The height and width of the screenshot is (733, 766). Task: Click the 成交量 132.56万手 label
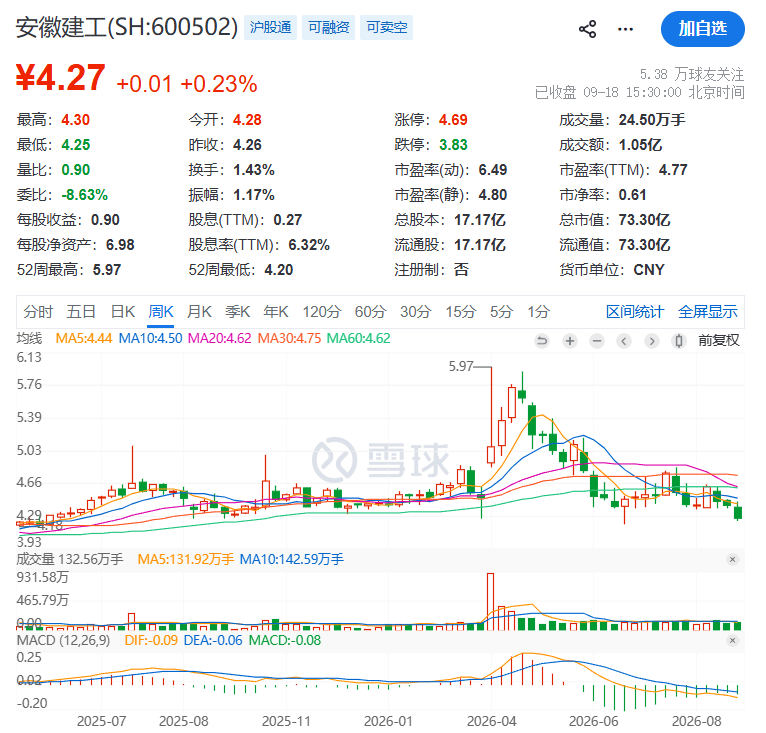click(70, 560)
